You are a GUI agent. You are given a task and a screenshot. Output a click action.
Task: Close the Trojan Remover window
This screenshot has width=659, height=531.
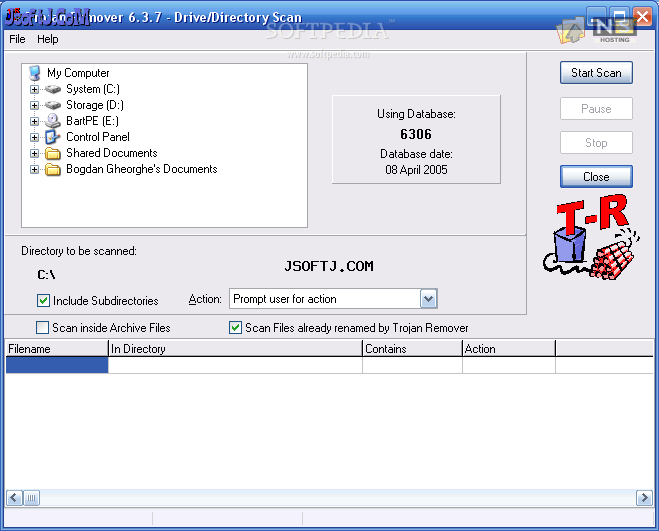click(642, 17)
